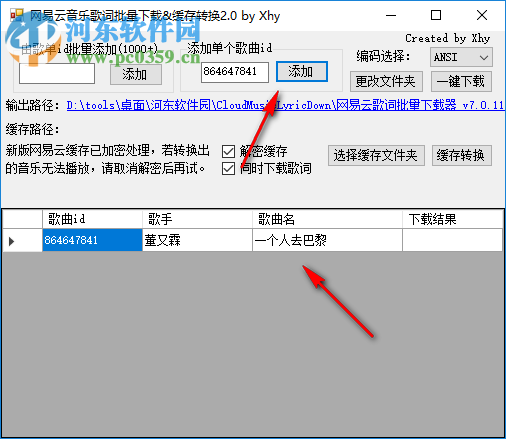Image resolution: width=506 pixels, height=439 pixels.
Task: Click the single song id field 864647841
Action: [x=235, y=72]
